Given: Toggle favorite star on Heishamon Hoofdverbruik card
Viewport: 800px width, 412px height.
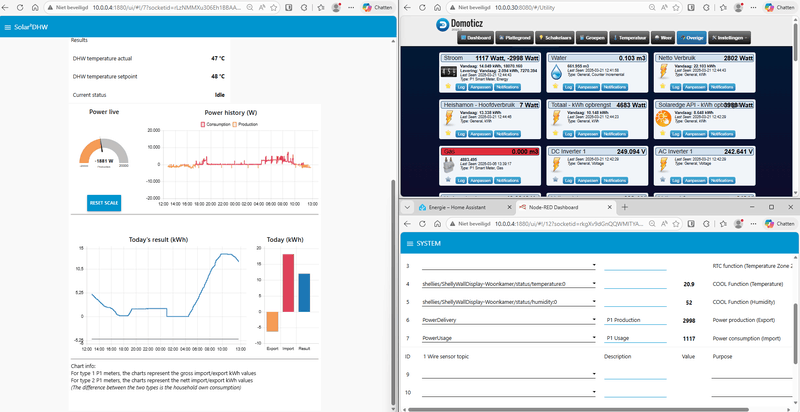Looking at the screenshot, I should (x=448, y=134).
